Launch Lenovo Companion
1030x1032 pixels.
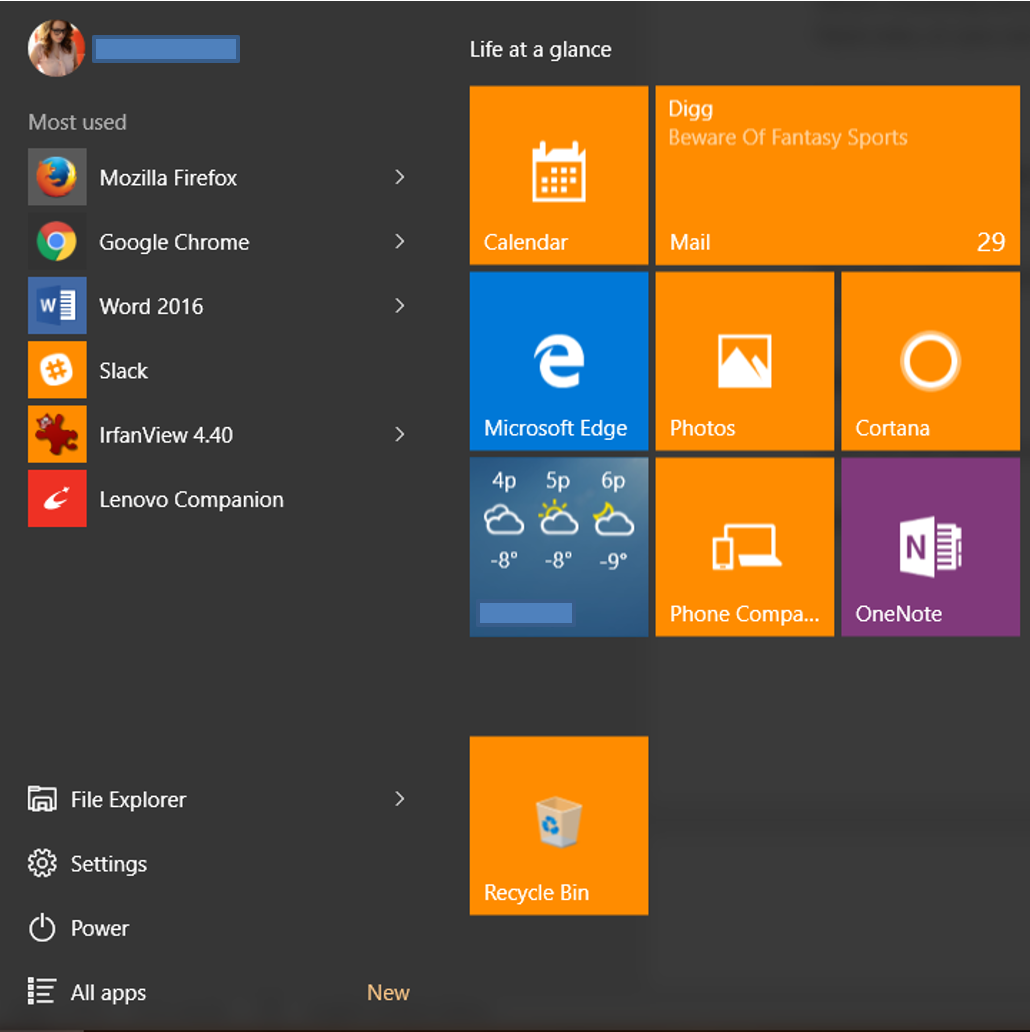point(191,499)
